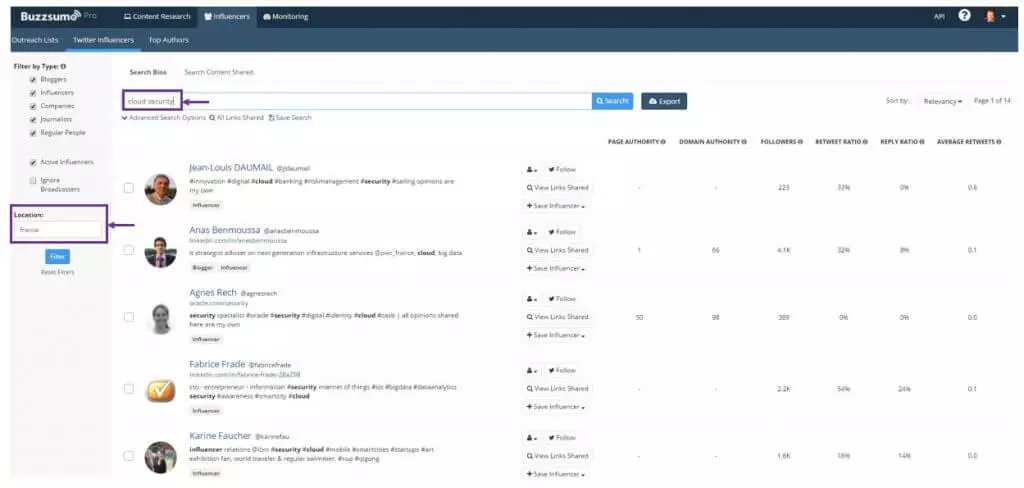Viewport: 1024px width, 488px height.
Task: Toggle the Active Influencers checkbox
Action: (x=33, y=162)
